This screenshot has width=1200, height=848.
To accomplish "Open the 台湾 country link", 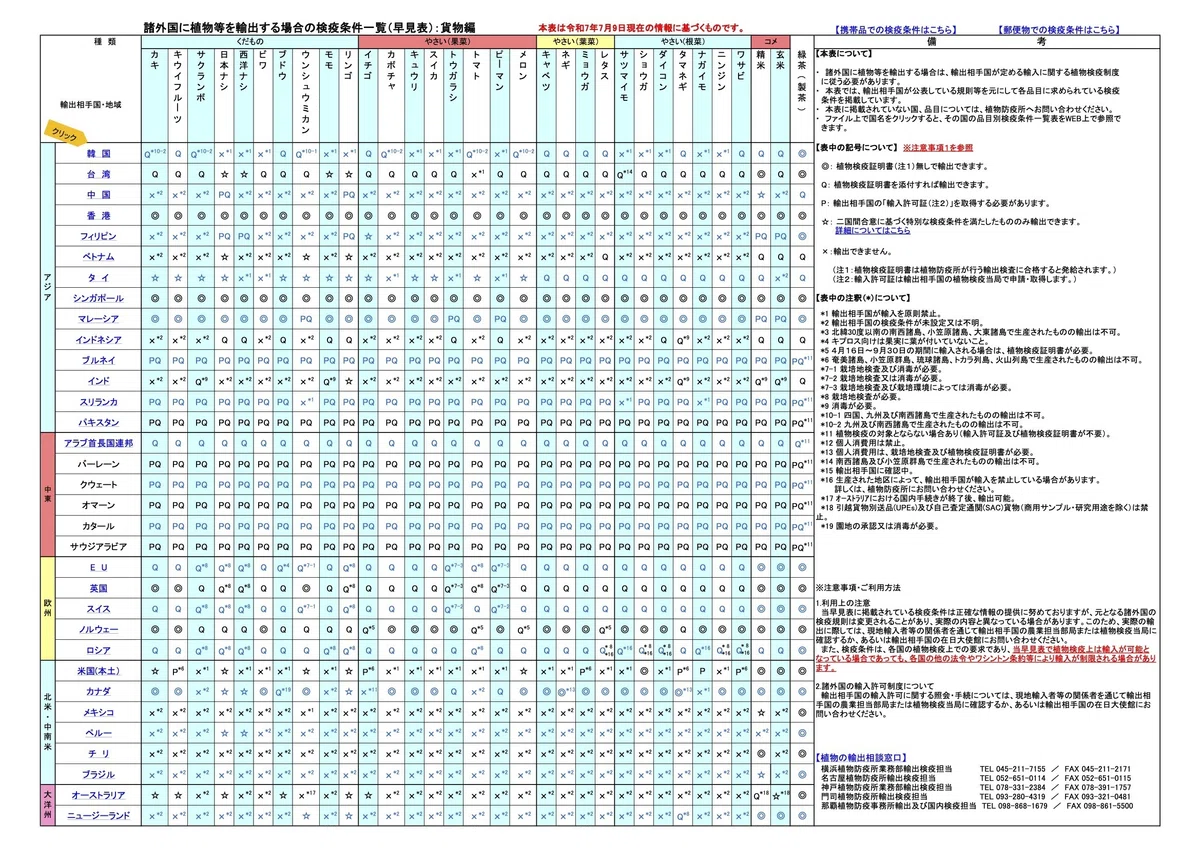I will [98, 174].
